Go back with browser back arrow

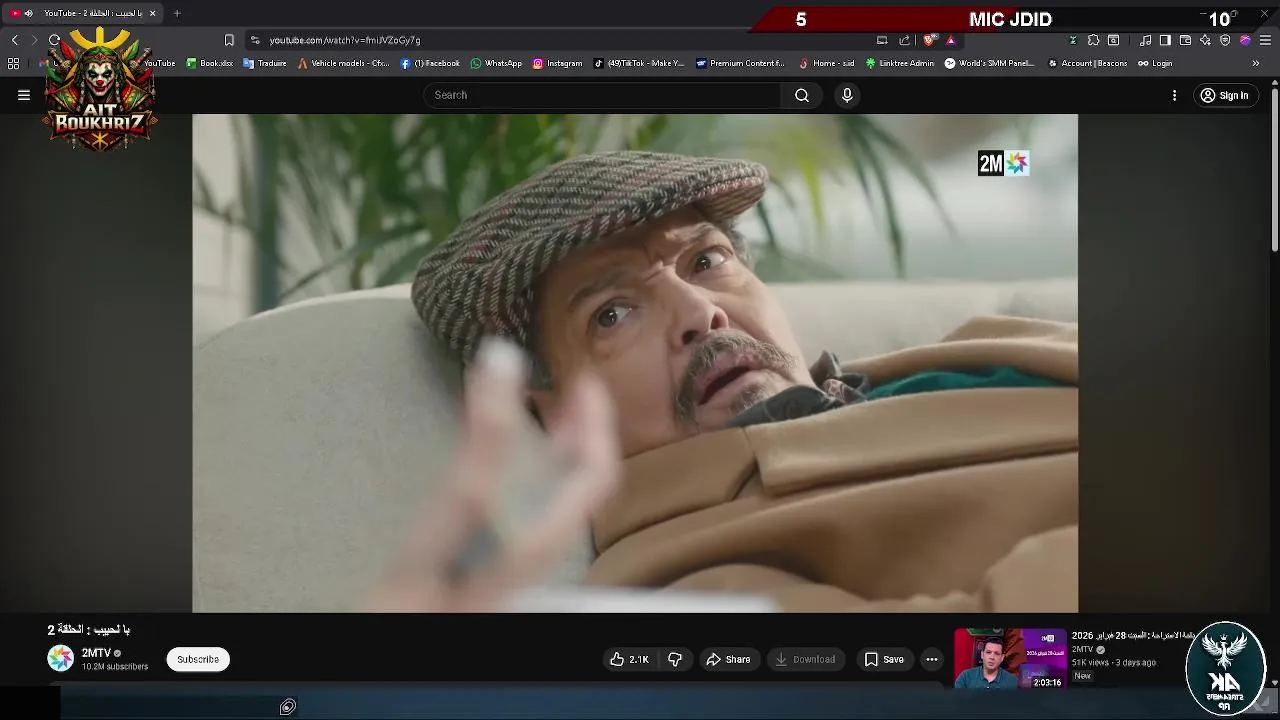14,40
